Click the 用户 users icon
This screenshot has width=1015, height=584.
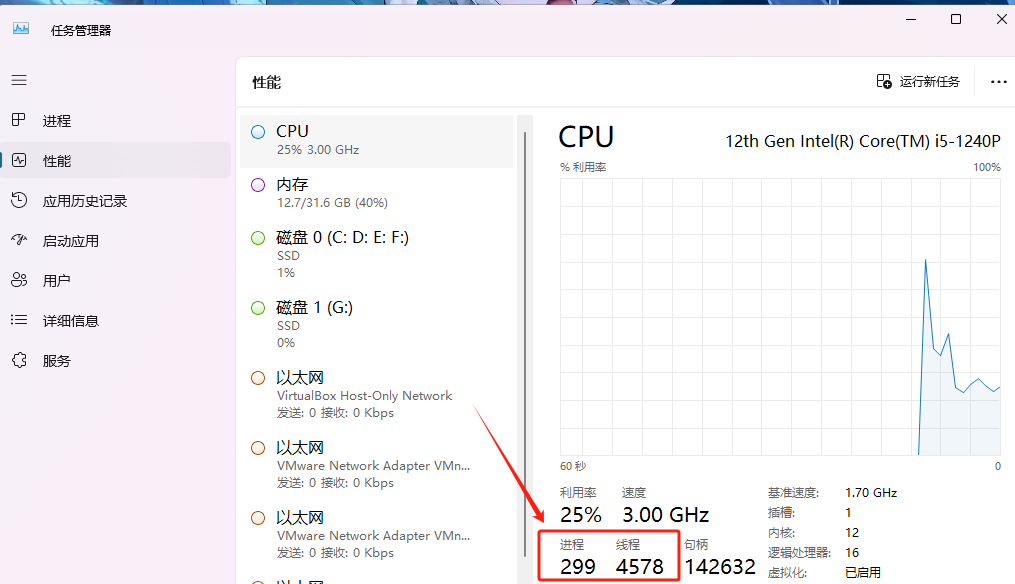click(x=19, y=280)
